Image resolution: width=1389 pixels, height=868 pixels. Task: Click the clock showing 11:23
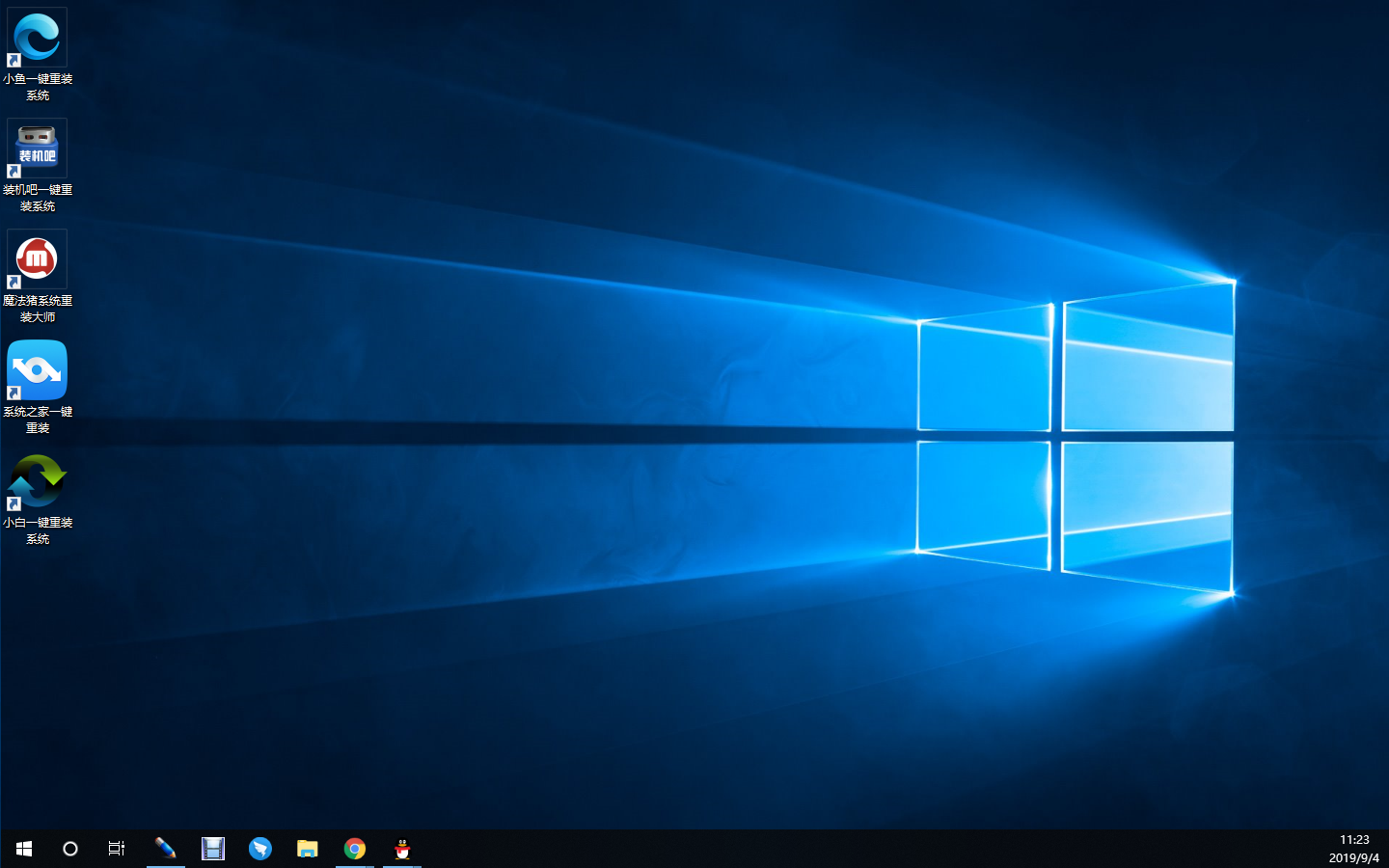coord(1354,840)
